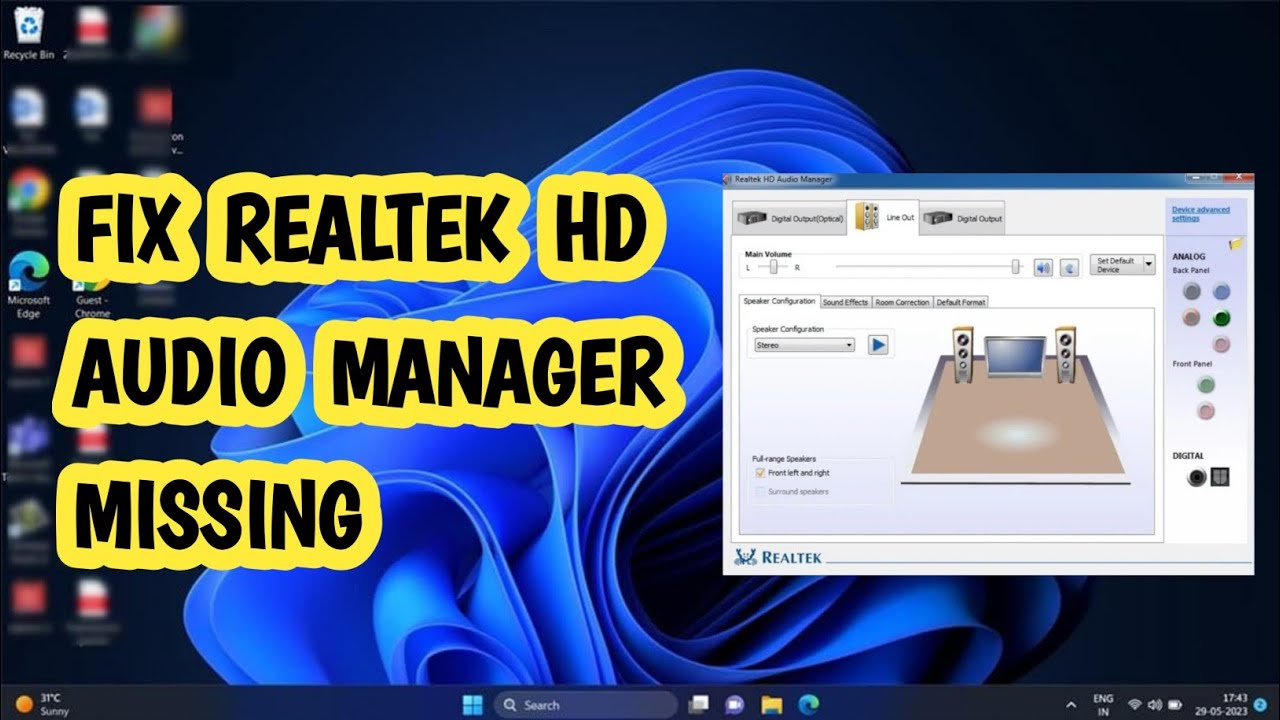Open the Stereo speaker configuration dropdown
Screen dimensions: 1280x720
pyautogui.click(x=805, y=345)
